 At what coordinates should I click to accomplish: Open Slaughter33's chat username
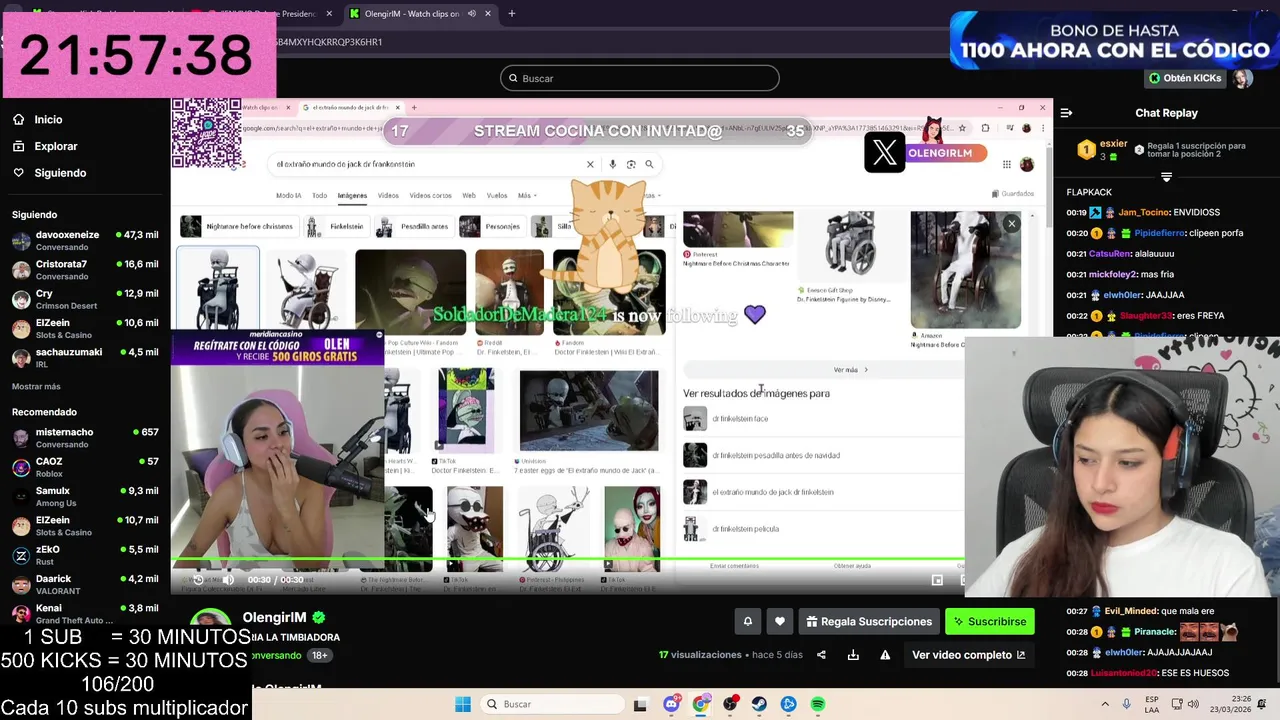tap(1146, 316)
